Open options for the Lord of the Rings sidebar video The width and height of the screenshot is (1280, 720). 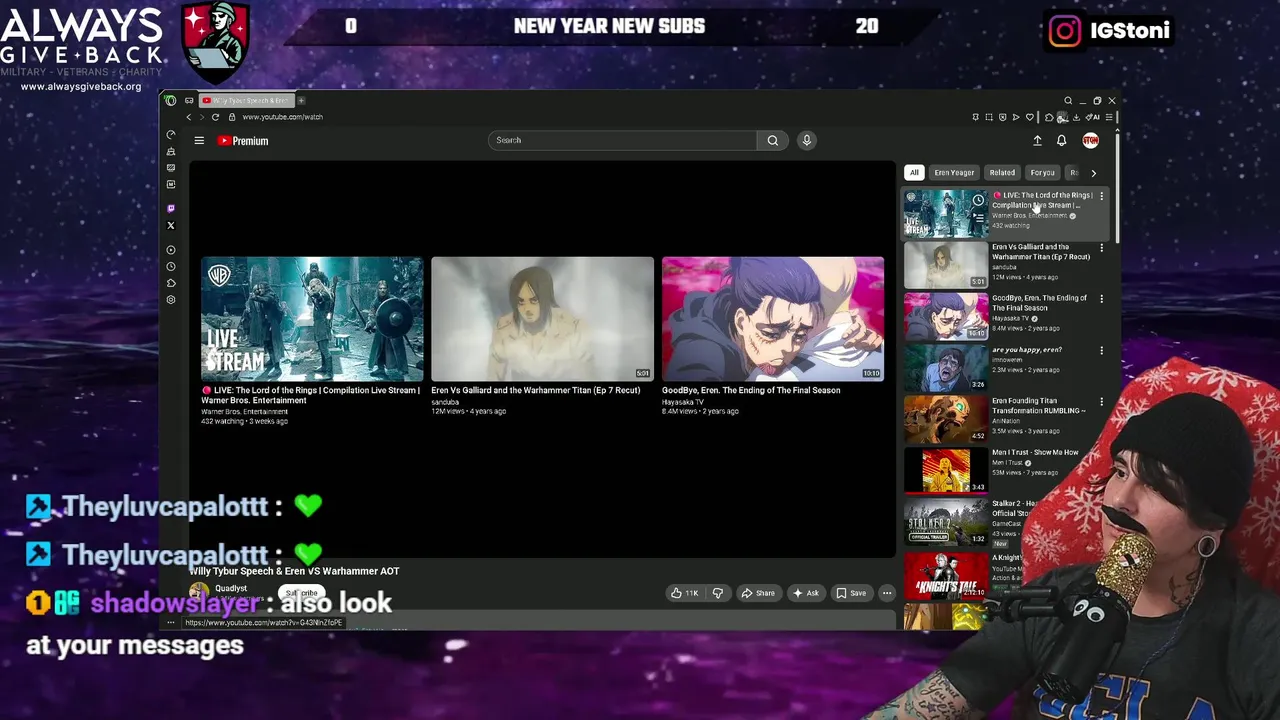1101,196
